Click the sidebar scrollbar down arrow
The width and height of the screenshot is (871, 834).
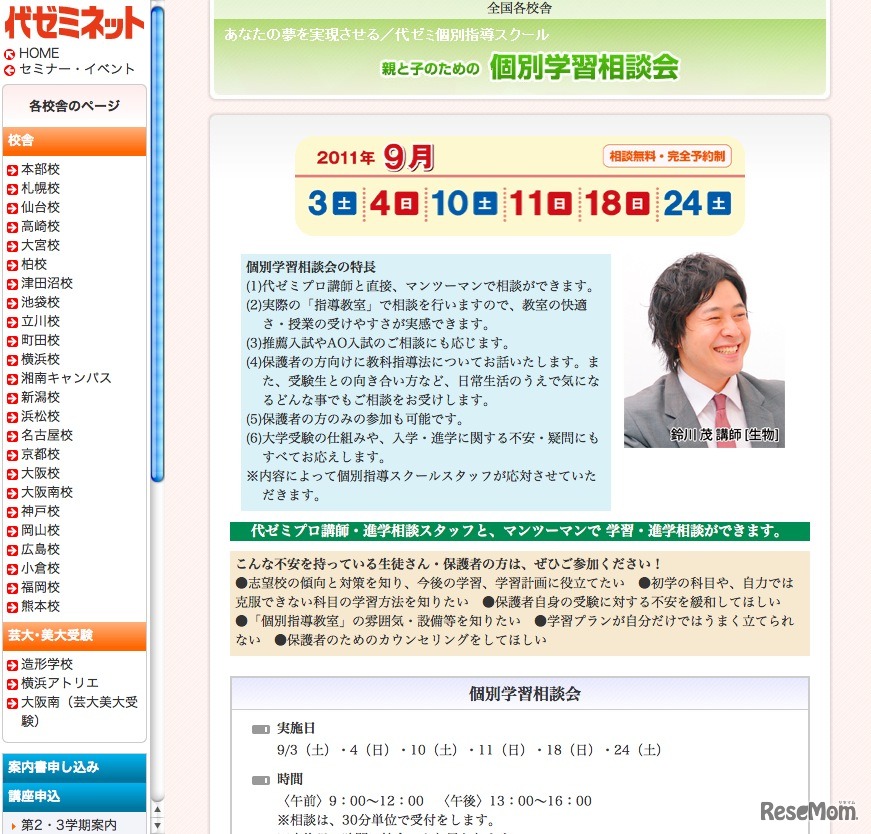(x=157, y=826)
